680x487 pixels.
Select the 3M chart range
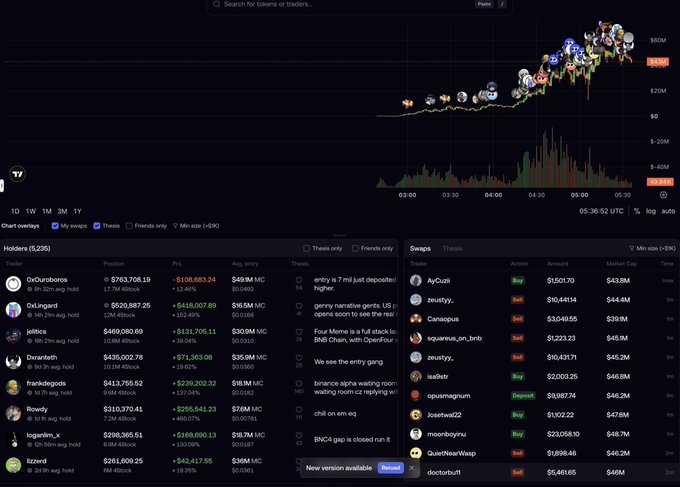tap(62, 211)
